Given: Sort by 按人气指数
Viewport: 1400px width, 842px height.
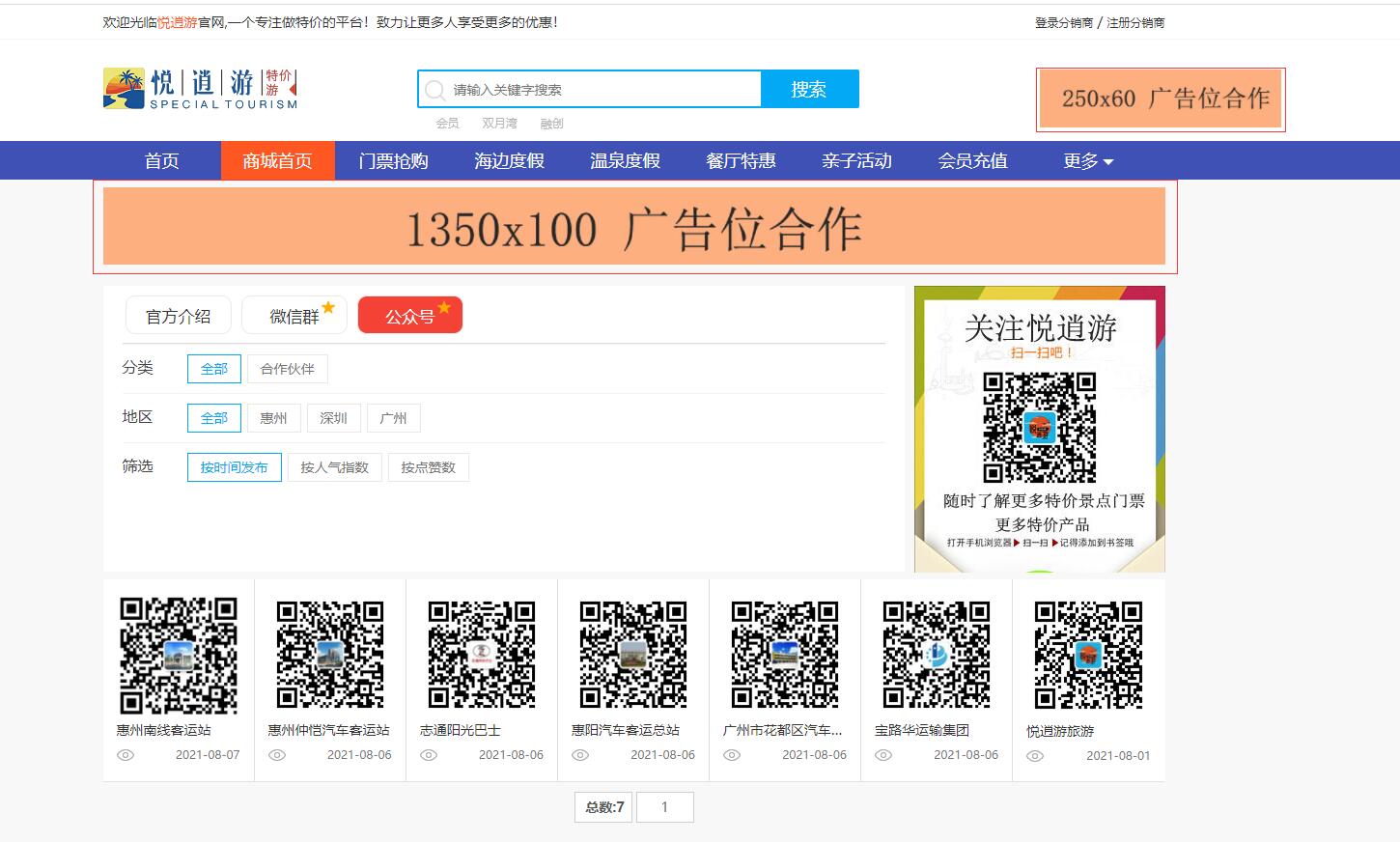Looking at the screenshot, I should 334,467.
